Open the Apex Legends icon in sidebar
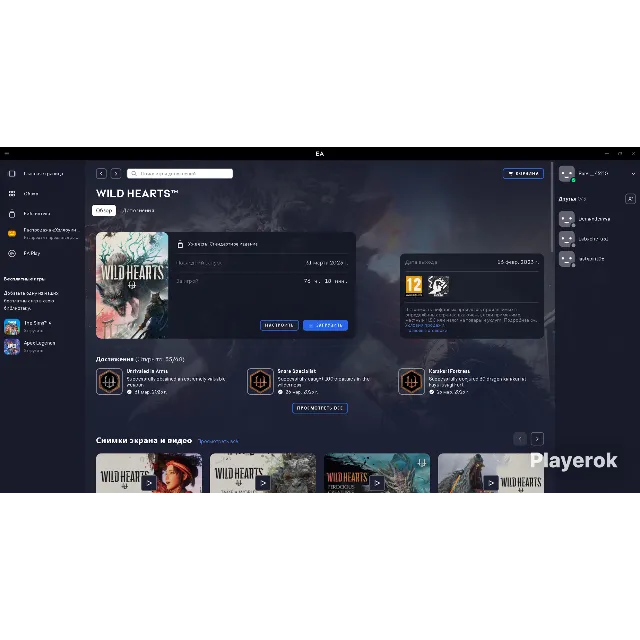The width and height of the screenshot is (640, 640). coord(12,347)
